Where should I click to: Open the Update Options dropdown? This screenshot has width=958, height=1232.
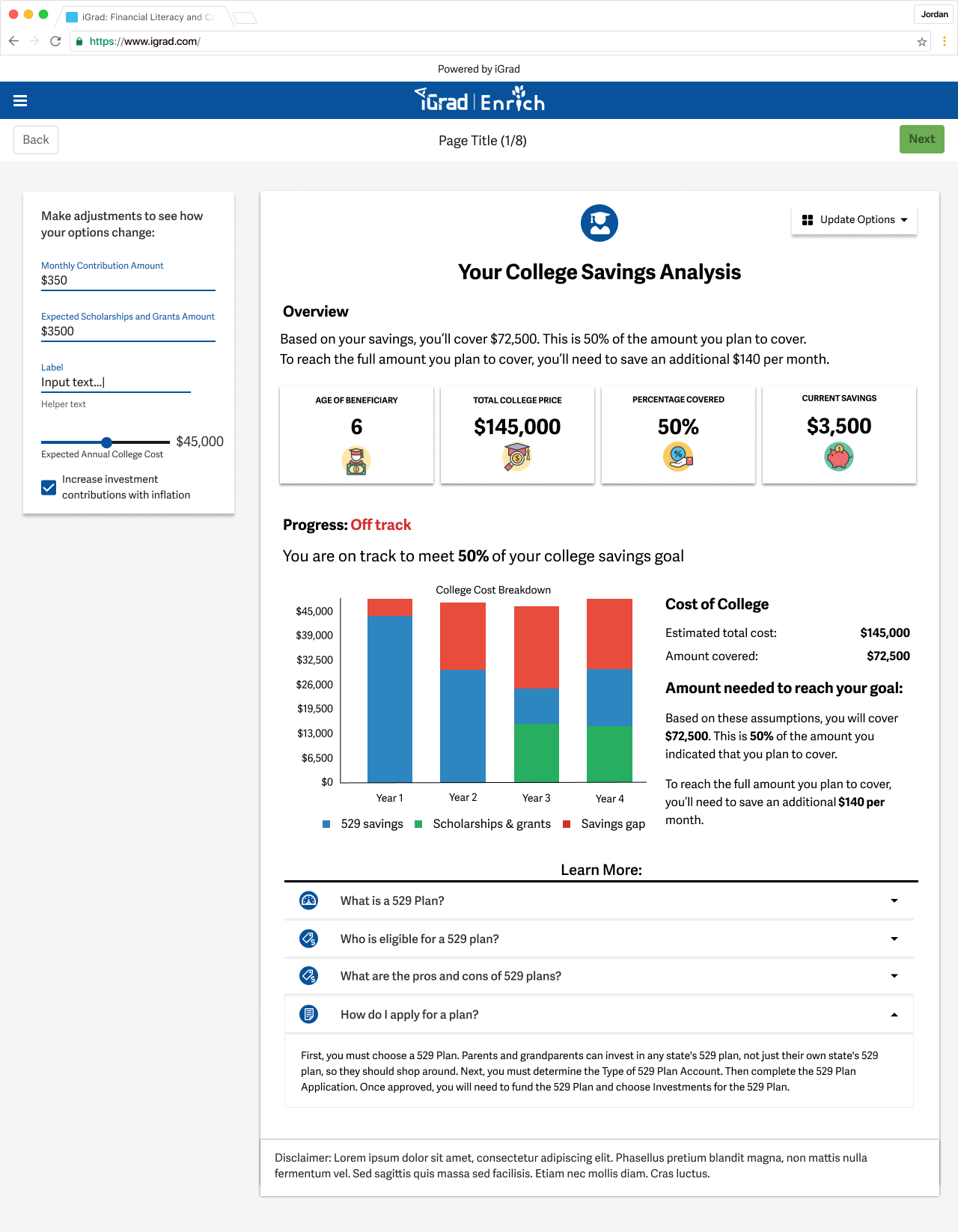pyautogui.click(x=854, y=220)
